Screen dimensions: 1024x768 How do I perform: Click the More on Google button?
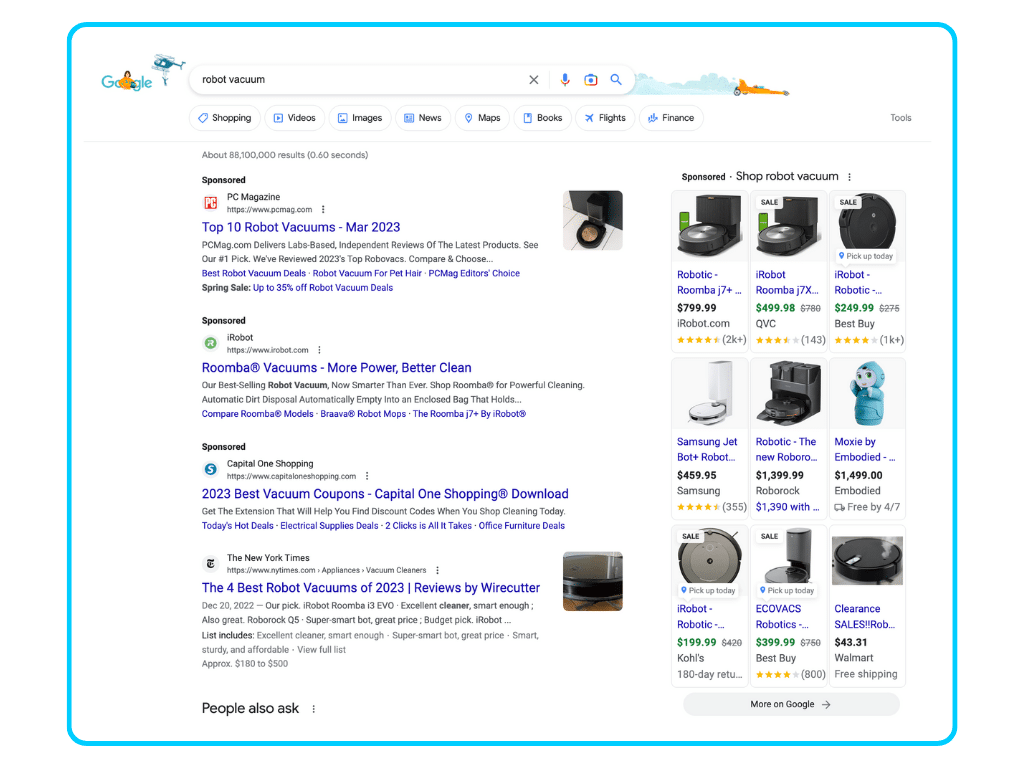tap(791, 704)
